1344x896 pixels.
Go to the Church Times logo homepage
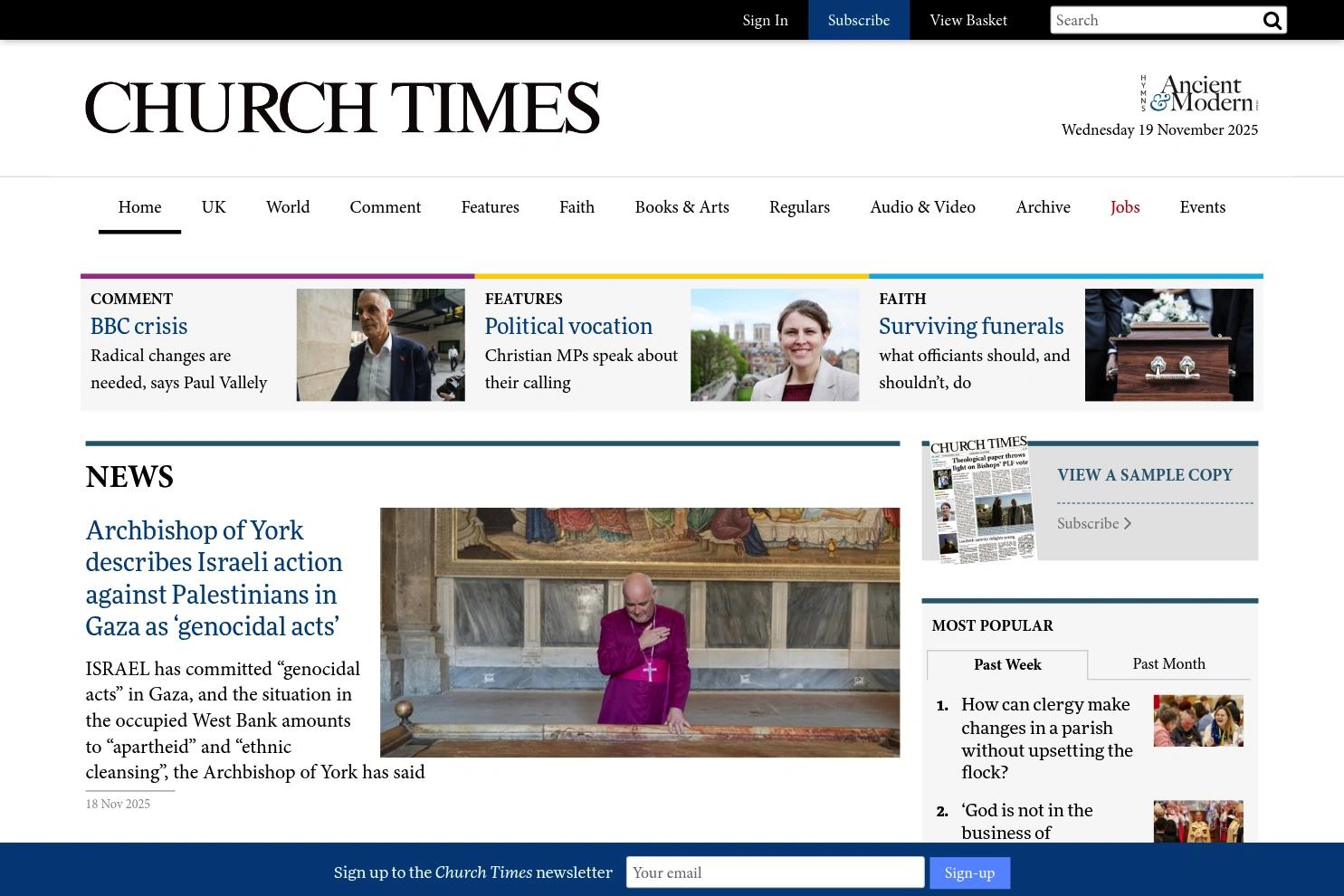342,108
